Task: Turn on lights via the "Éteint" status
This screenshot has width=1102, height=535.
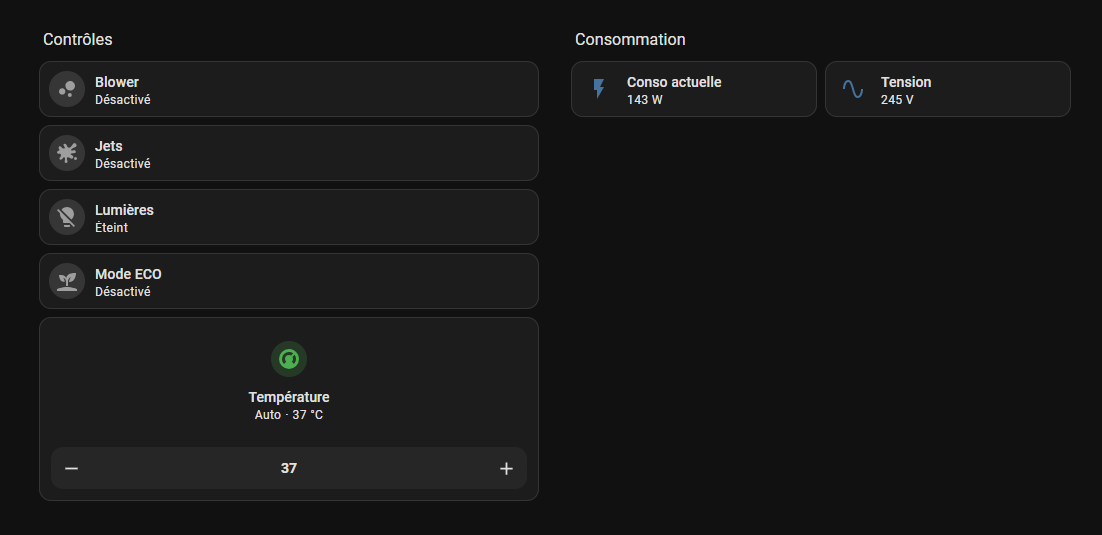Action: 112,228
